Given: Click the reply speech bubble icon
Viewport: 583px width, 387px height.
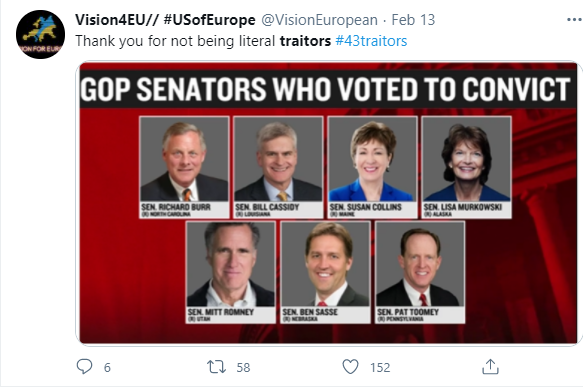Looking at the screenshot, I should [x=84, y=367].
